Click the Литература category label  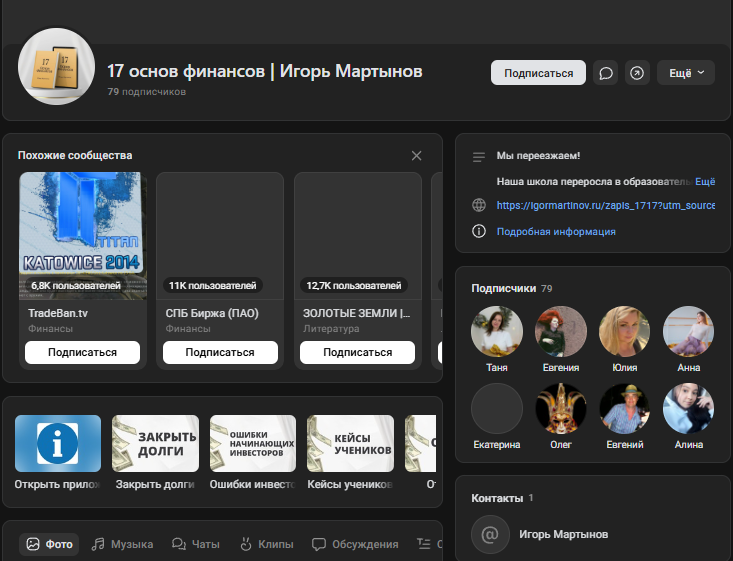tap(331, 329)
